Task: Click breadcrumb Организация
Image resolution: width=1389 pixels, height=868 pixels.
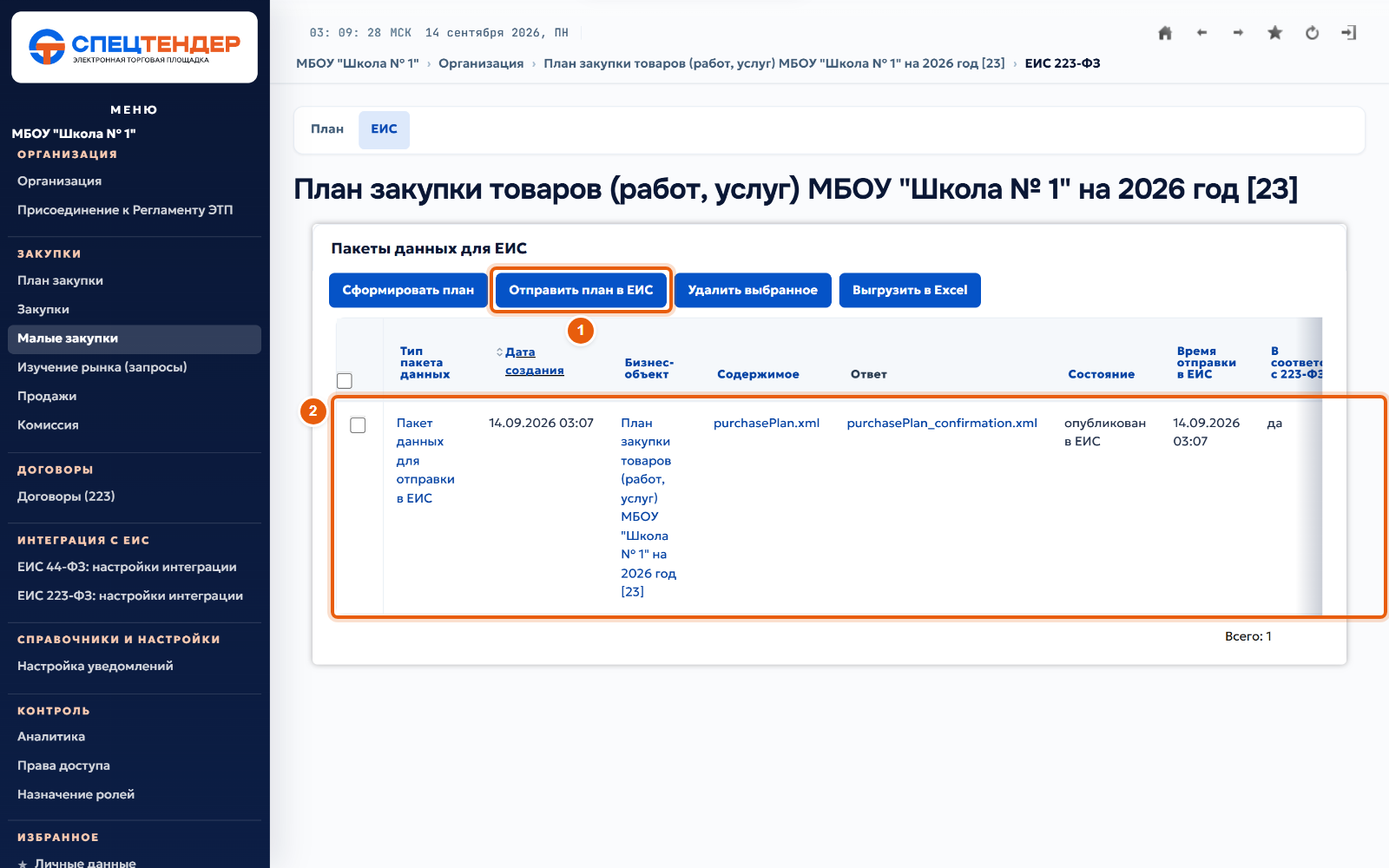Action: click(x=481, y=63)
